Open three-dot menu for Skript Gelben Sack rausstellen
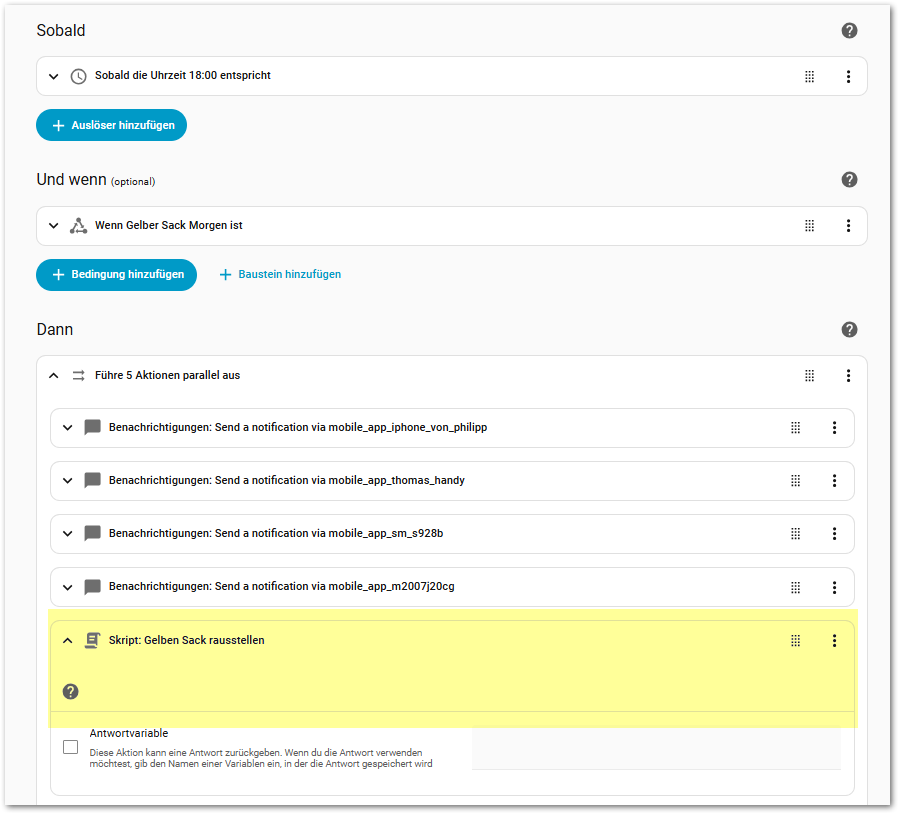899x814 pixels. 834,640
